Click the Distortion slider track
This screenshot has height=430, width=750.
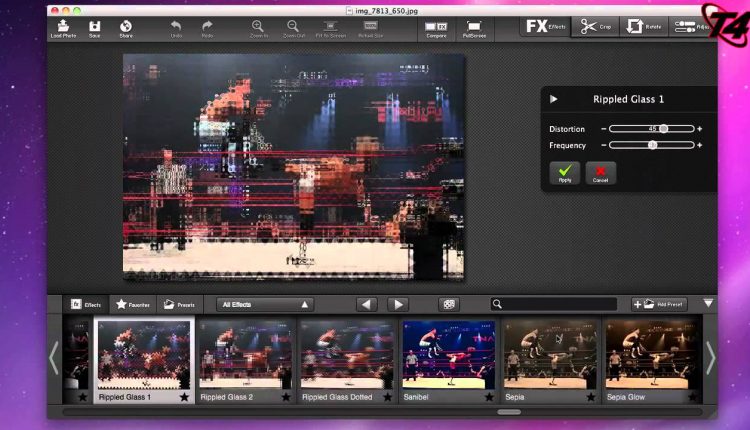pyautogui.click(x=651, y=129)
